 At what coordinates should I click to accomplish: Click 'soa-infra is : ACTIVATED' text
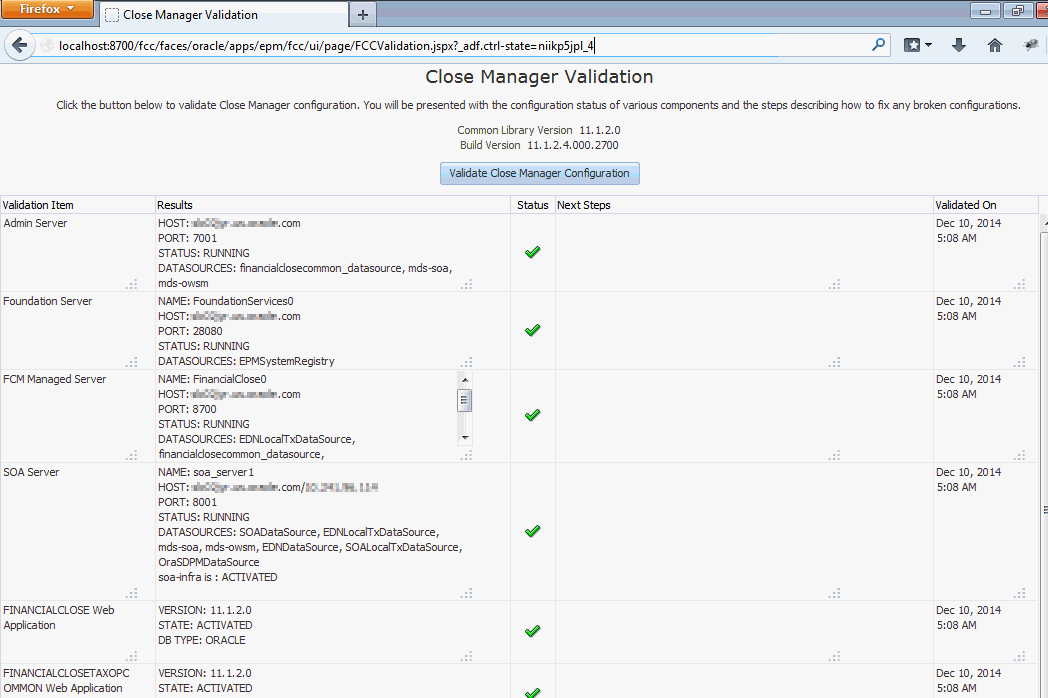click(218, 577)
